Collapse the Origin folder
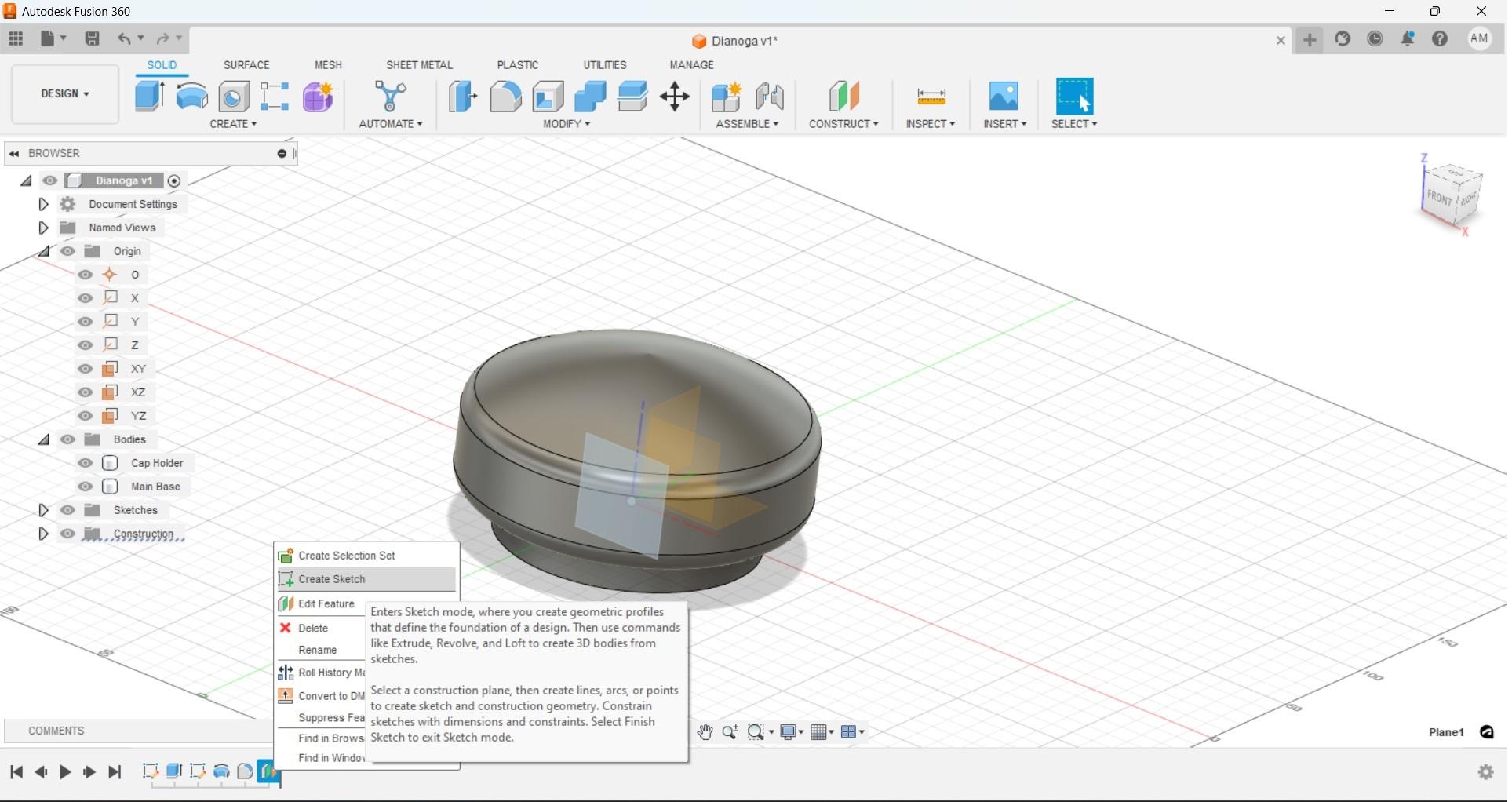1512x802 pixels. click(x=43, y=251)
